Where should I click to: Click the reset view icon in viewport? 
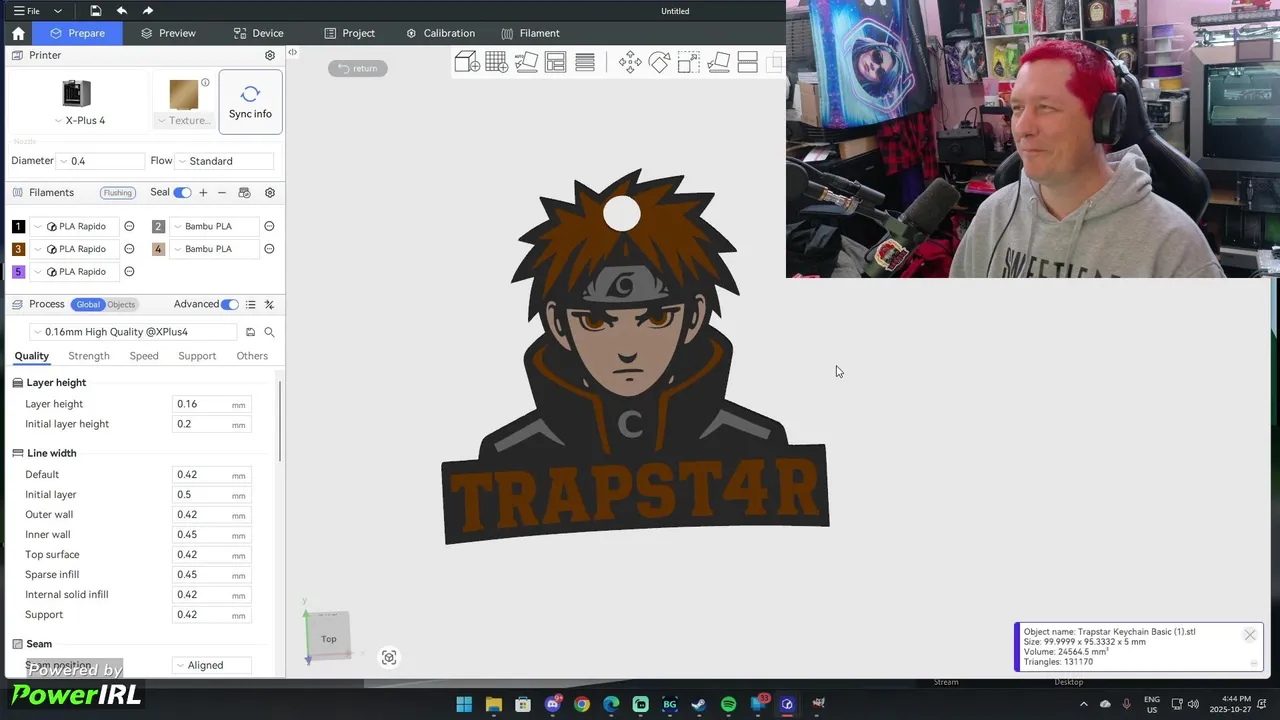pyautogui.click(x=389, y=657)
